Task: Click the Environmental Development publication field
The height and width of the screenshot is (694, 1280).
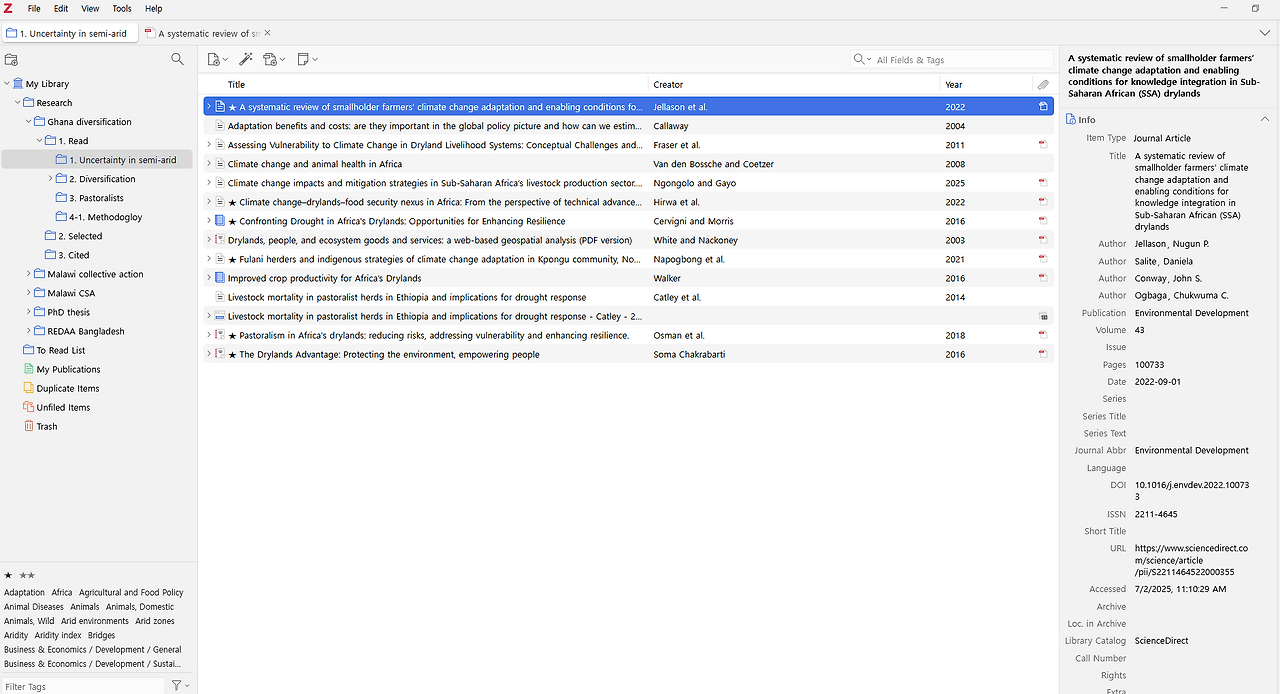Action: (1191, 313)
